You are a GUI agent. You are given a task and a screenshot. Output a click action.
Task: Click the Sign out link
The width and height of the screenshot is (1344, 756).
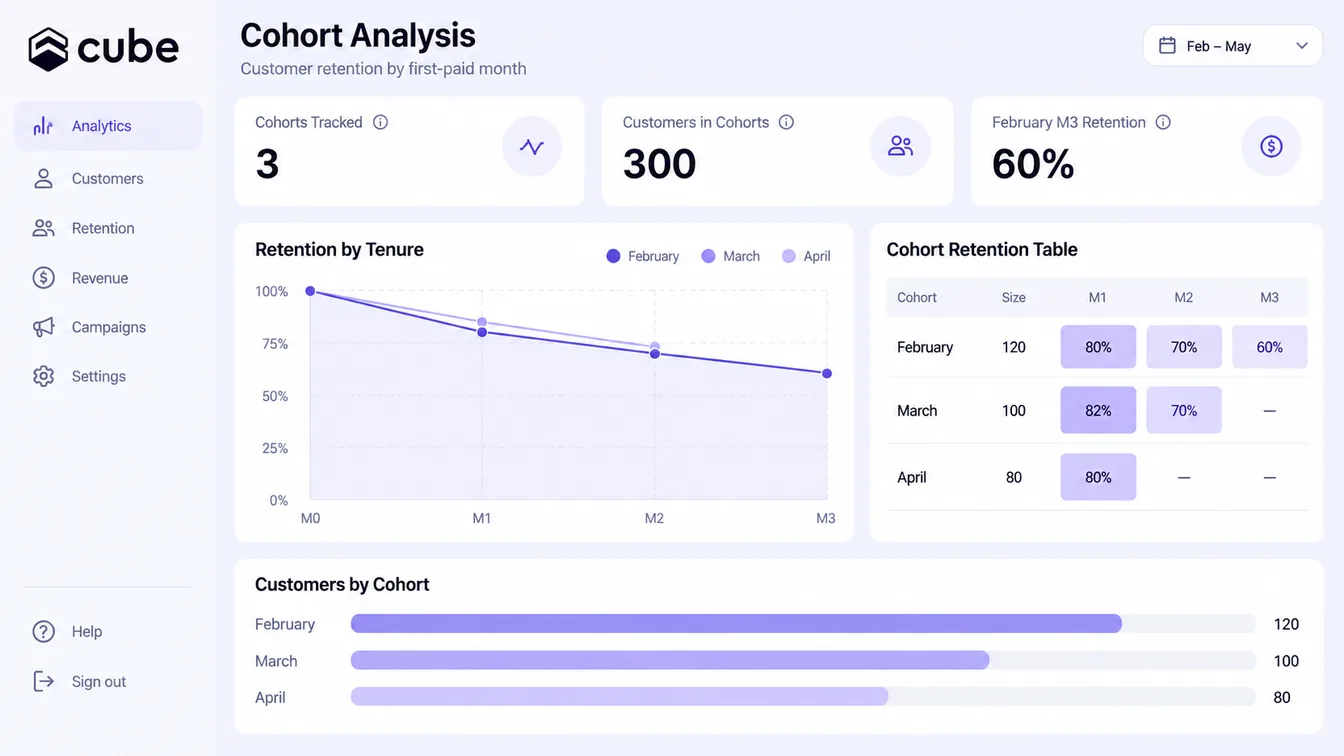pos(99,681)
